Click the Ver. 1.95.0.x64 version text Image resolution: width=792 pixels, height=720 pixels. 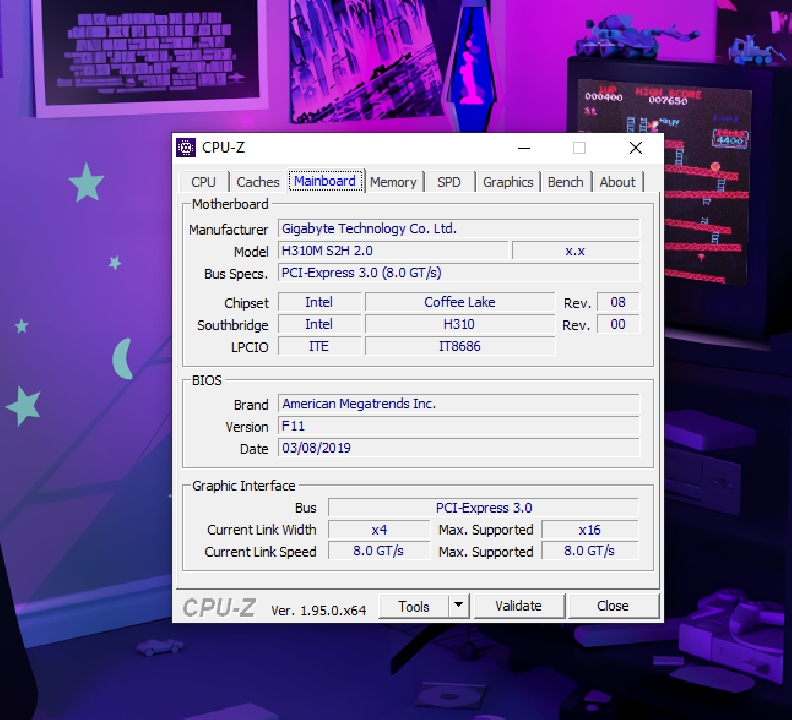pos(318,610)
